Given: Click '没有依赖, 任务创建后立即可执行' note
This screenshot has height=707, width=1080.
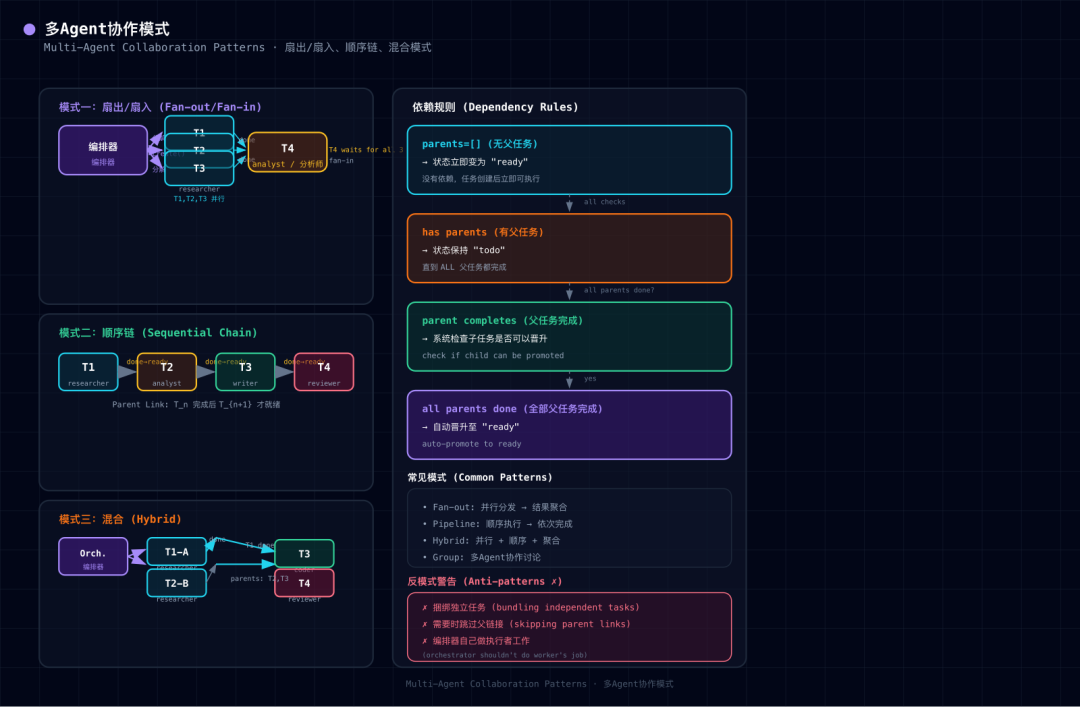Looking at the screenshot, I should coord(481,178).
